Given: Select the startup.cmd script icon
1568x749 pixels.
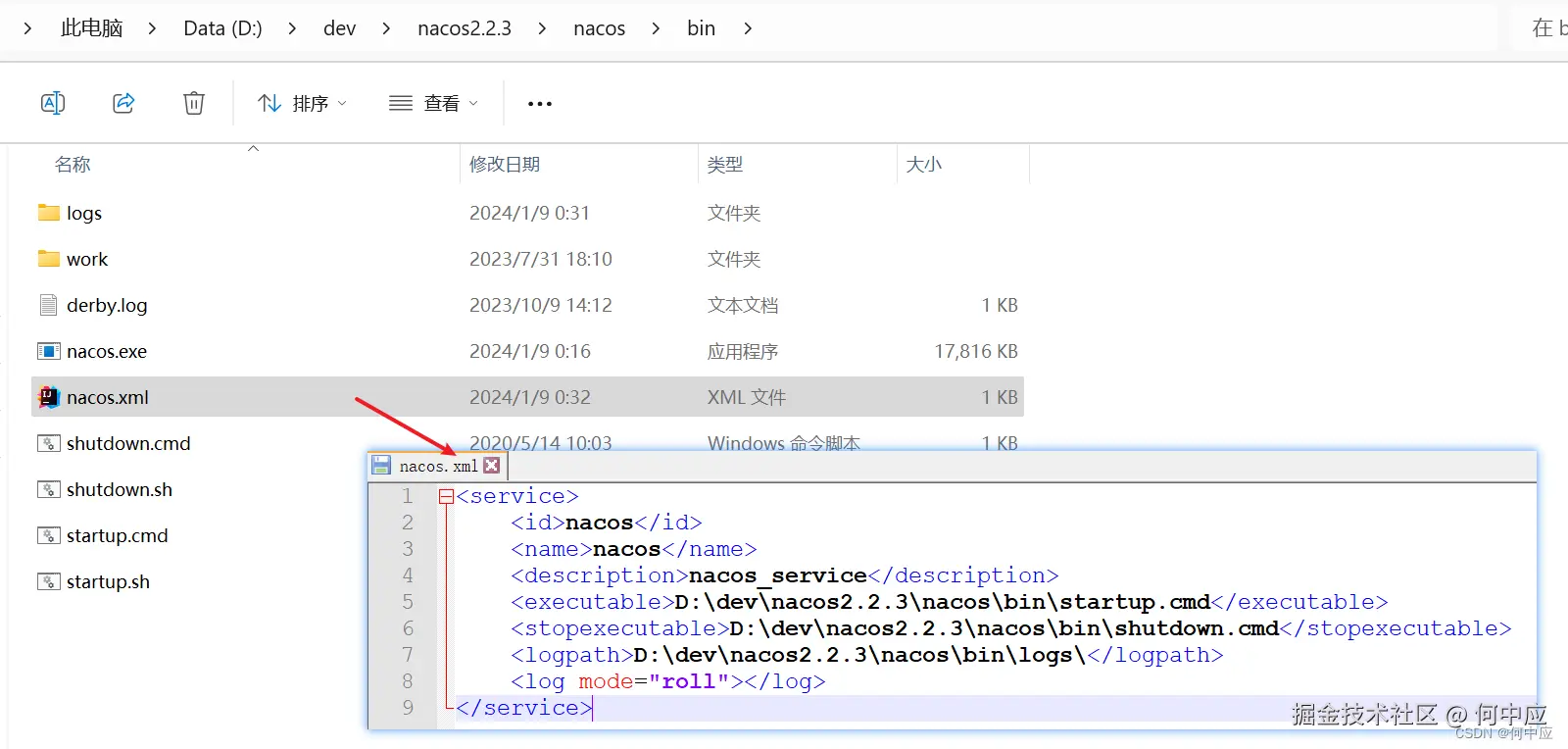Looking at the screenshot, I should coord(49,535).
